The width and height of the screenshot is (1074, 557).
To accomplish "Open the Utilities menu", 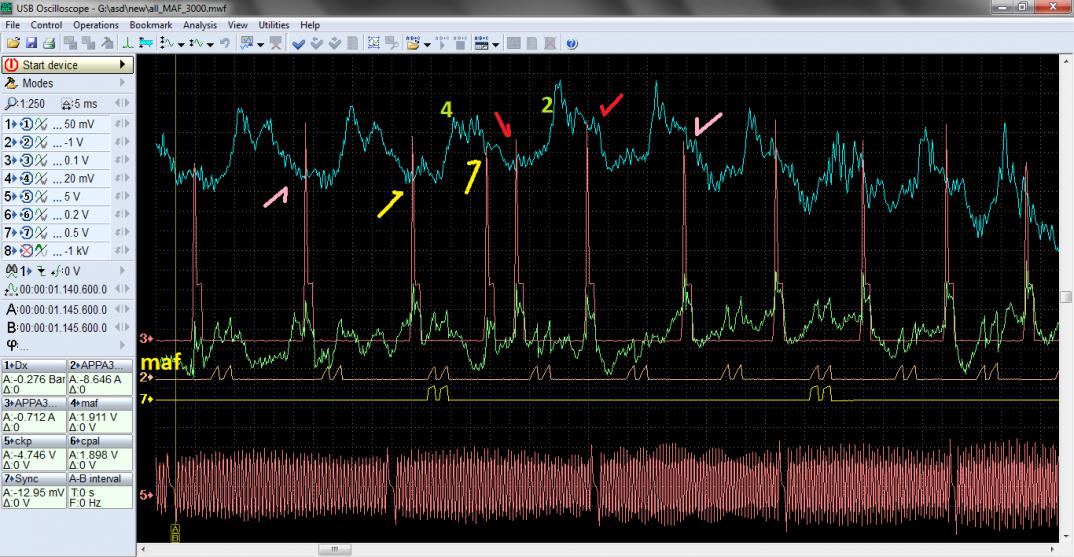I will (273, 25).
